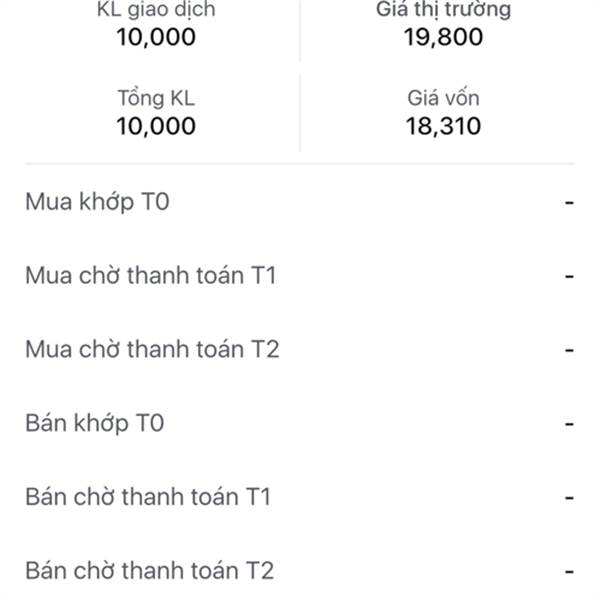Viewport: 600px width, 600px height.
Task: Select the Tổng KL label
Action: 156,98
